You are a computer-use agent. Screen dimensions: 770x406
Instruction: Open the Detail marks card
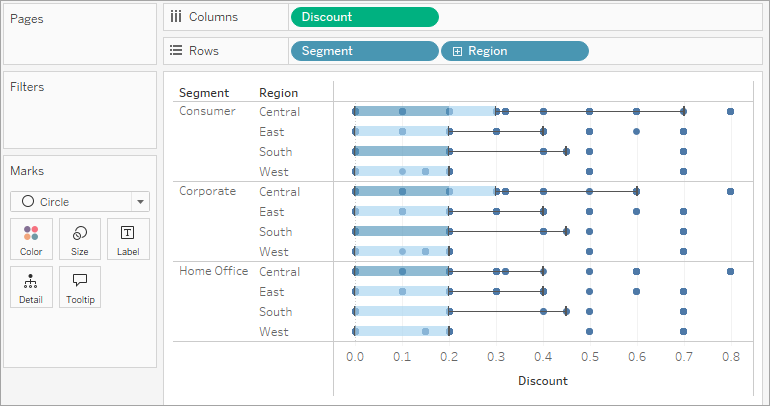click(31, 287)
